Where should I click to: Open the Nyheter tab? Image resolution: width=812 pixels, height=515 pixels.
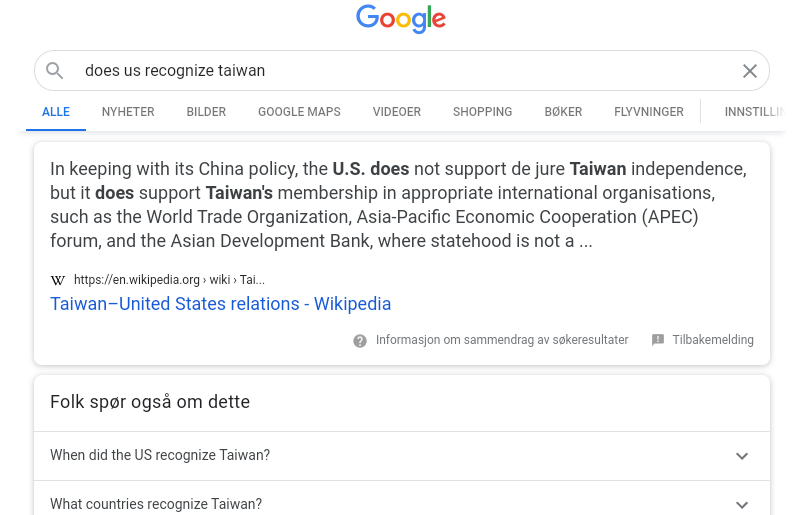pyautogui.click(x=128, y=112)
